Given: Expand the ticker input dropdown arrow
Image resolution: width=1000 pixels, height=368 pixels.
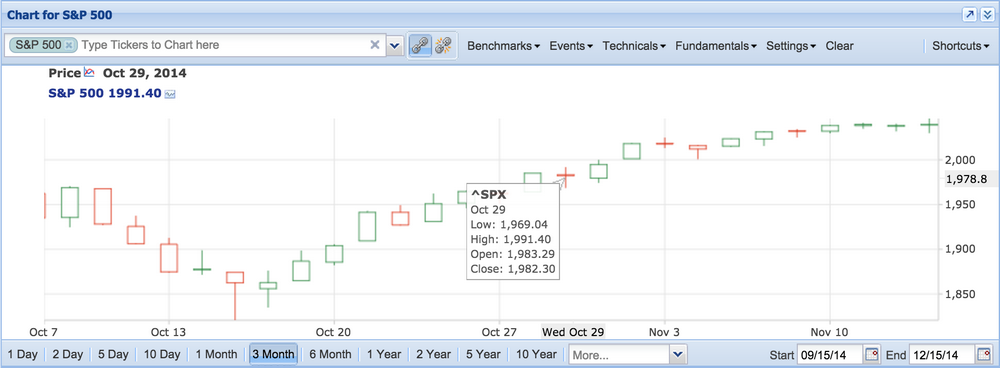Looking at the screenshot, I should pyautogui.click(x=395, y=45).
